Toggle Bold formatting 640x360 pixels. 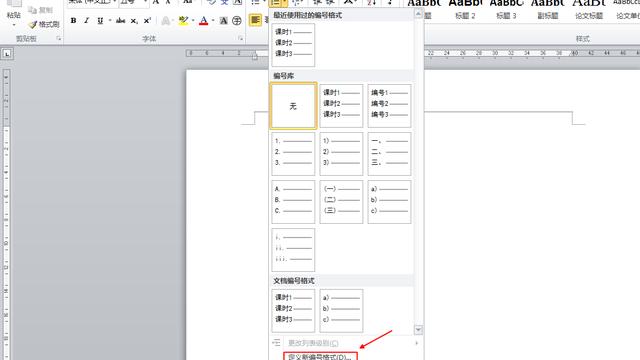pyautogui.click(x=73, y=20)
